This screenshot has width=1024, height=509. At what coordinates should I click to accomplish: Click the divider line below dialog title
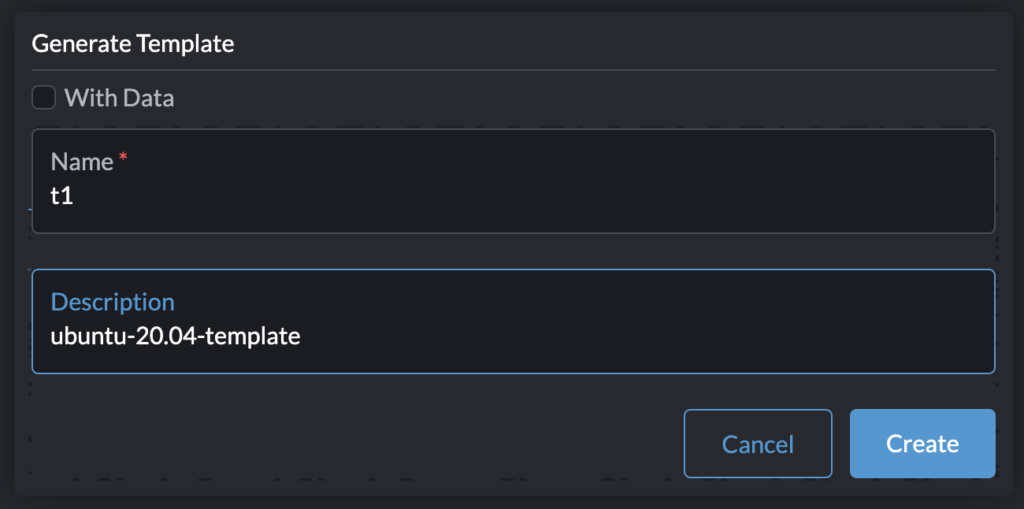click(x=512, y=70)
